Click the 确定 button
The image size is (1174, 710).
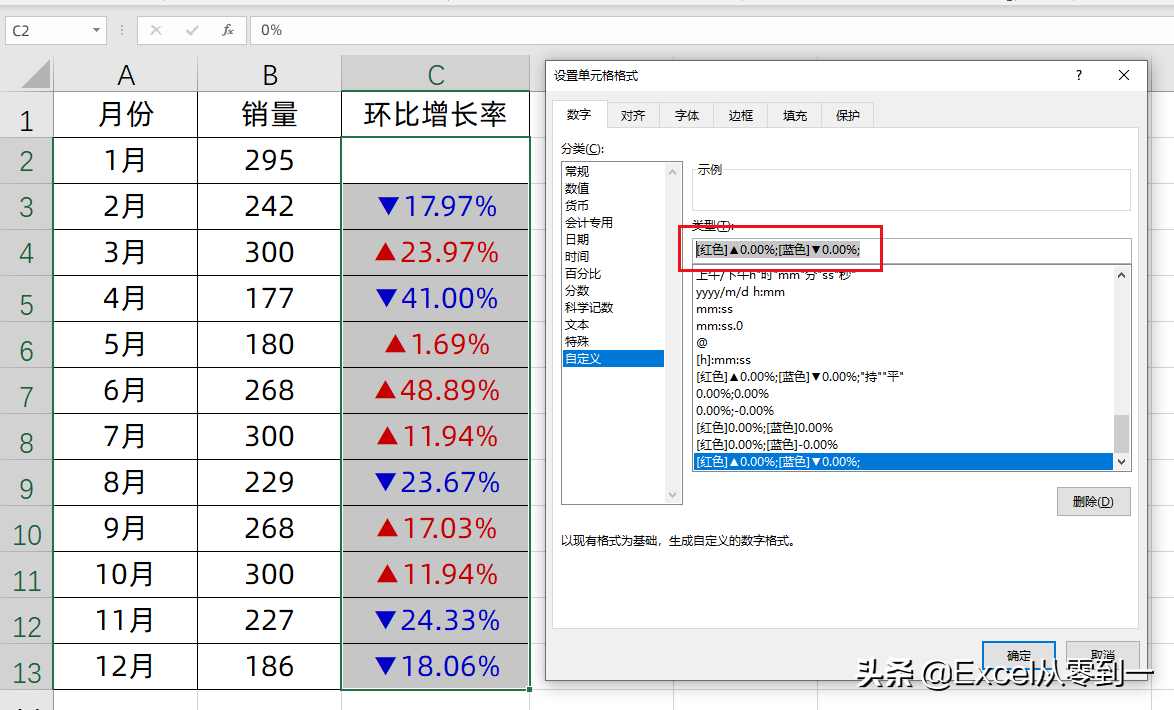pyautogui.click(x=1019, y=655)
